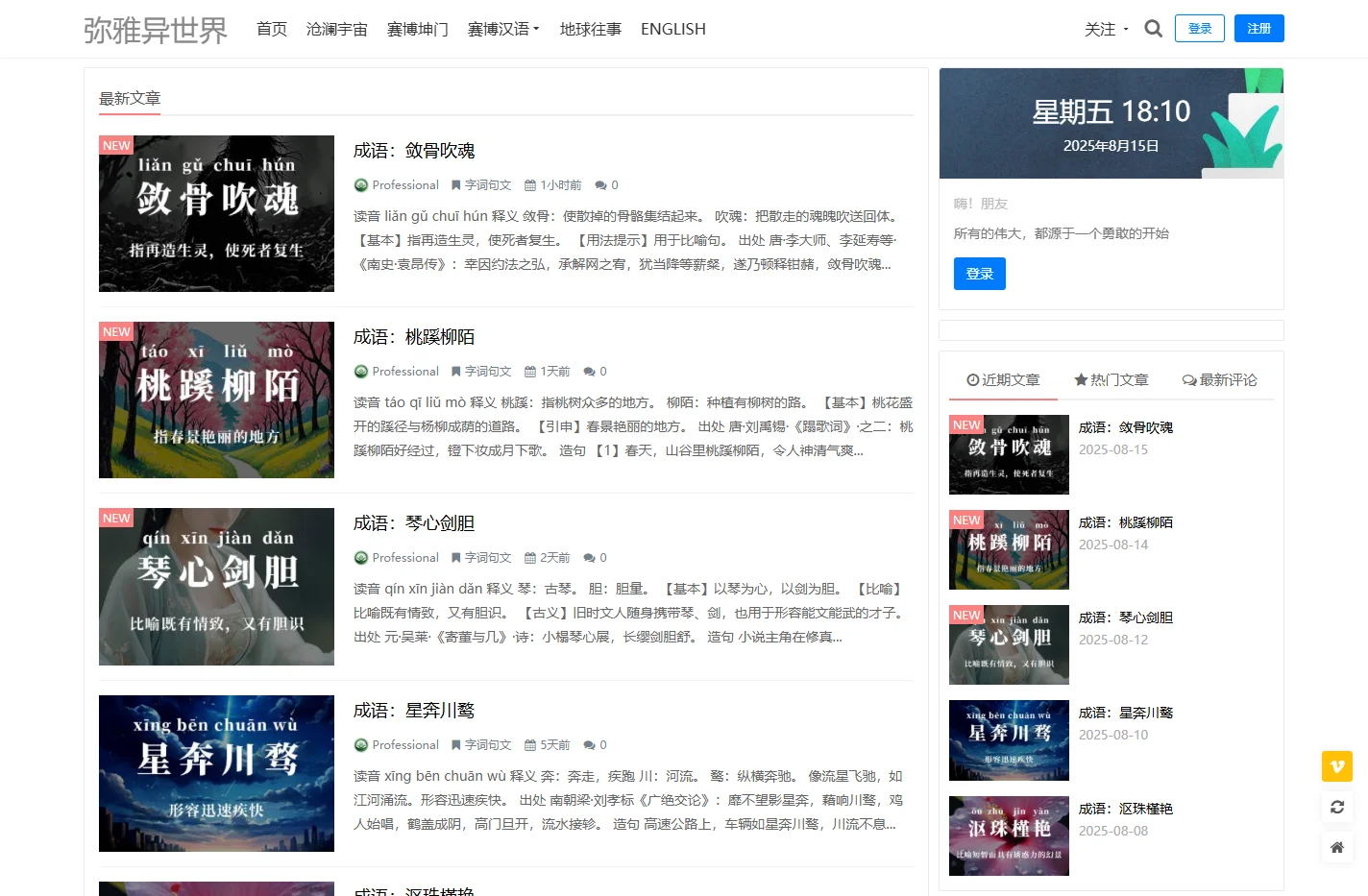Viewport: 1368px width, 896px height.
Task: Click author avatar icon for 星奔川骛 article
Action: pos(361,745)
